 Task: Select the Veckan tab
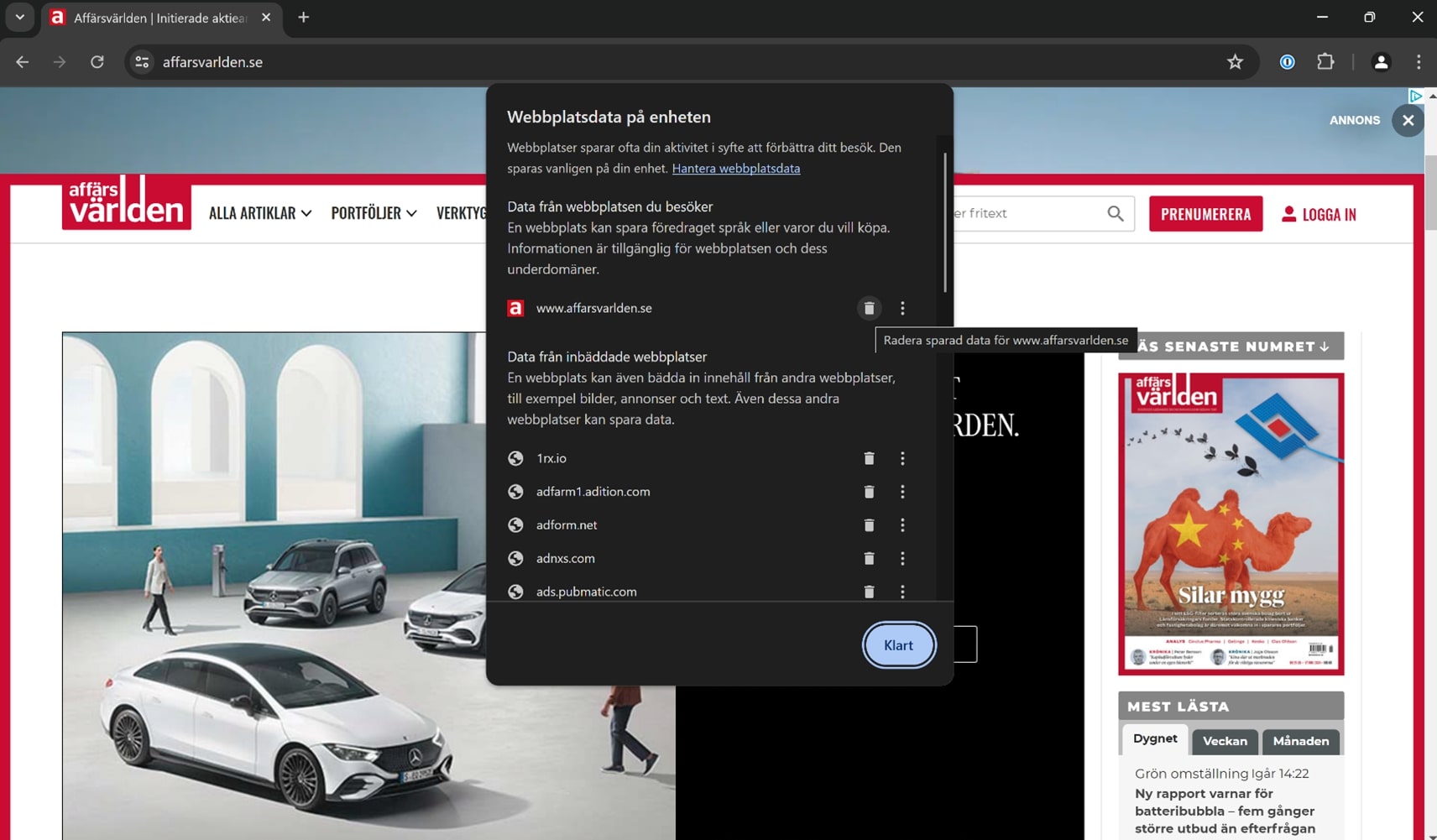point(1225,741)
